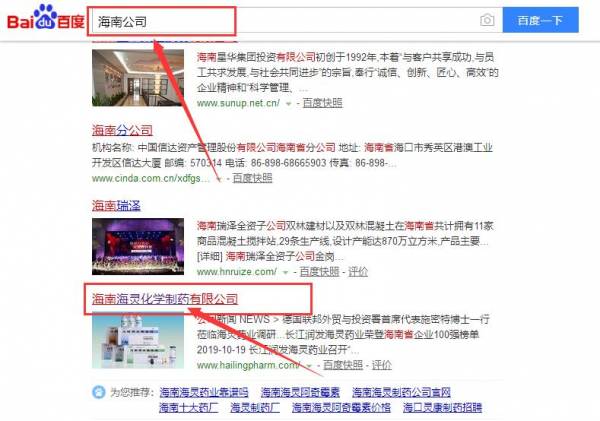
Task: Open the 海南瑞泽 result title
Action: [x=115, y=206]
